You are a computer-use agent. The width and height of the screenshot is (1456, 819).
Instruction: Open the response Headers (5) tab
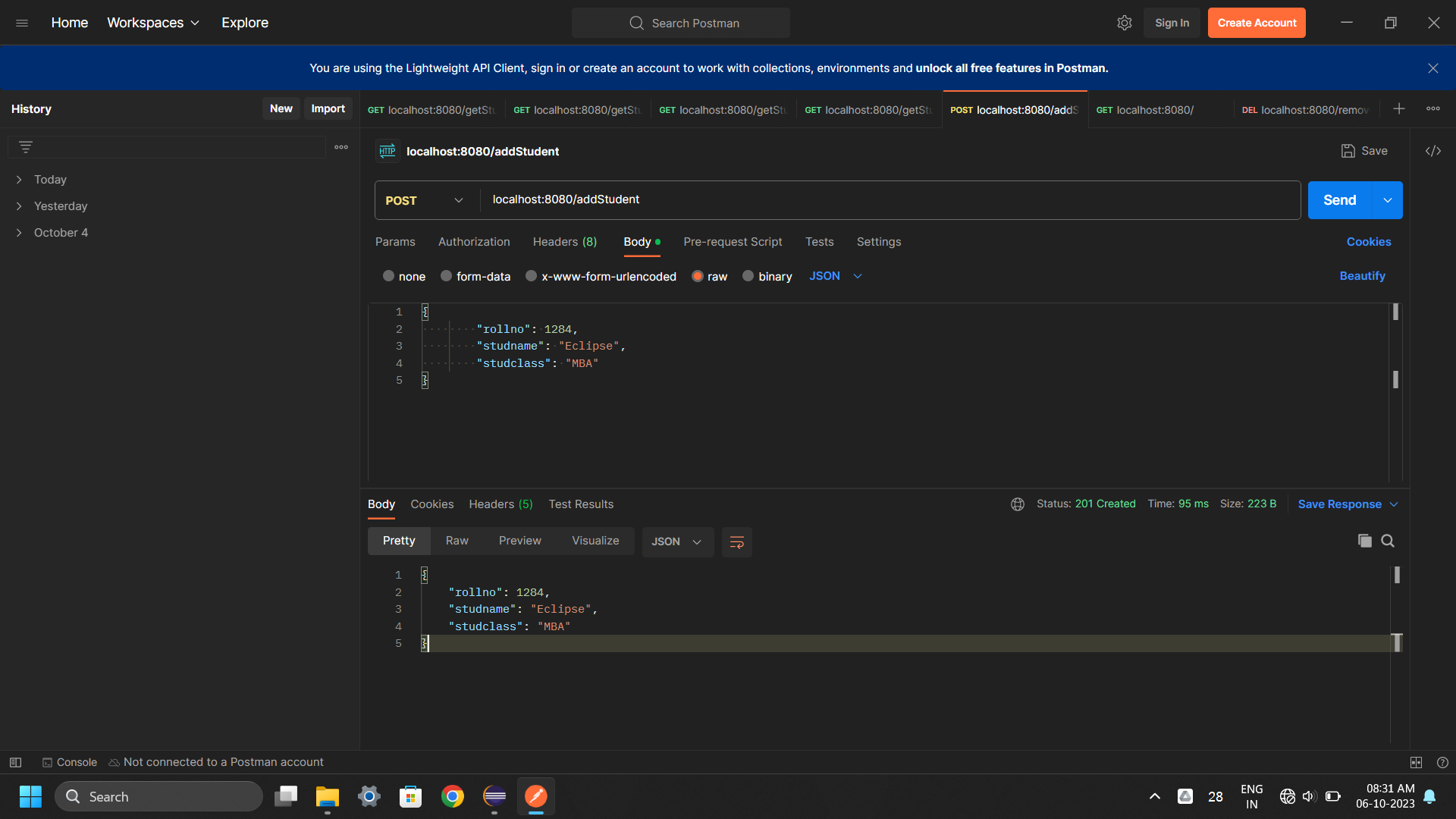pos(500,504)
